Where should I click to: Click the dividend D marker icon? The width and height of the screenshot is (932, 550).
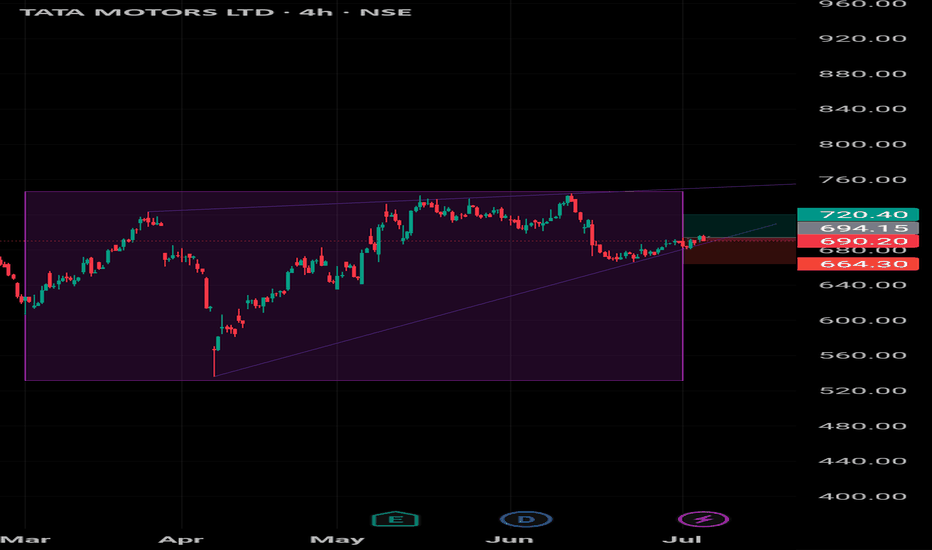pyautogui.click(x=526, y=520)
